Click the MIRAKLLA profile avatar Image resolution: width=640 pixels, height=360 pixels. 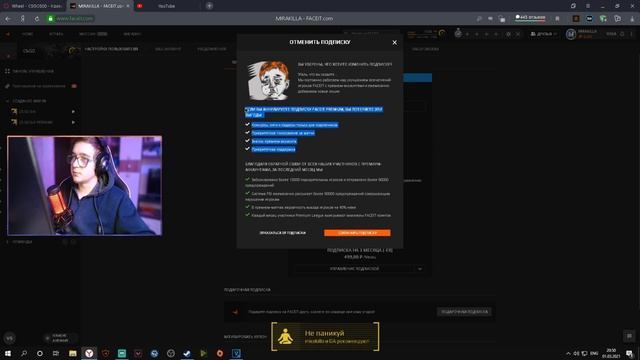coord(571,34)
